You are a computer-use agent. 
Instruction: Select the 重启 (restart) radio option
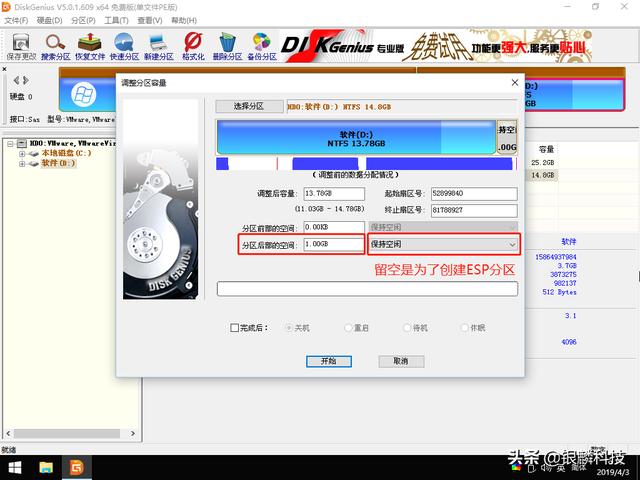tap(348, 328)
